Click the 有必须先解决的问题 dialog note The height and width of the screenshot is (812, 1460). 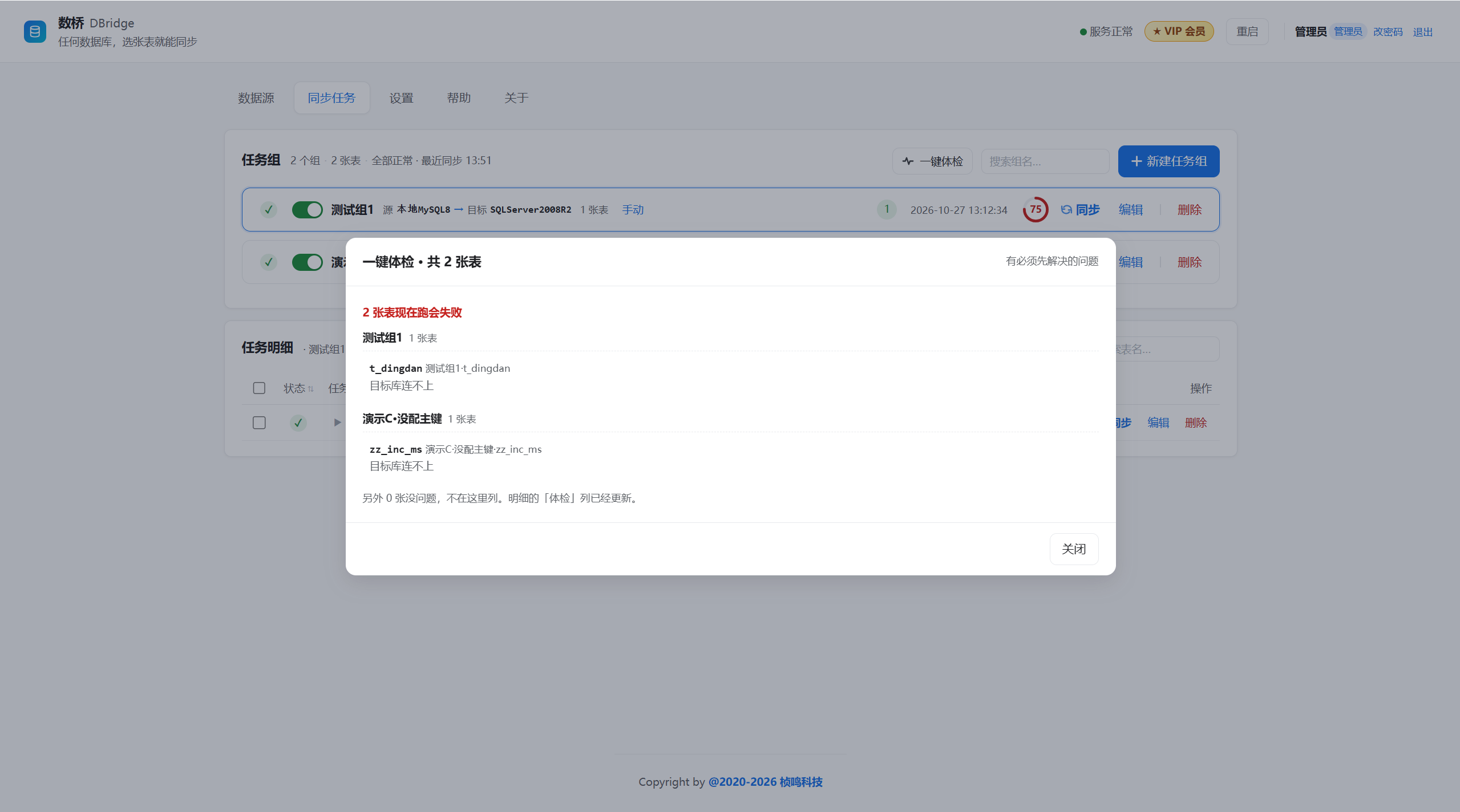click(1052, 261)
